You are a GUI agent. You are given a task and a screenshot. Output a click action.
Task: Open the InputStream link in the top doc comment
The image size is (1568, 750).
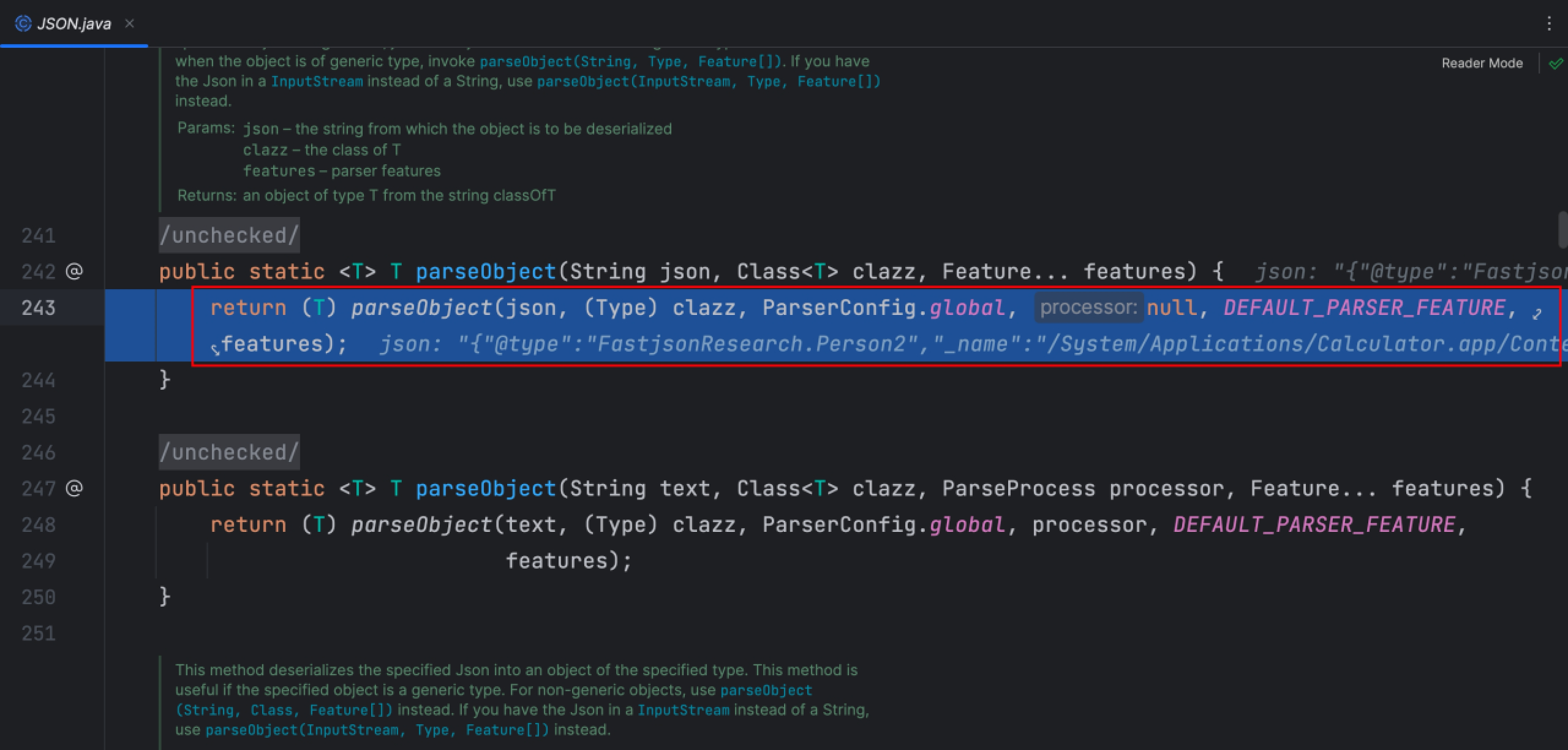coord(317,81)
